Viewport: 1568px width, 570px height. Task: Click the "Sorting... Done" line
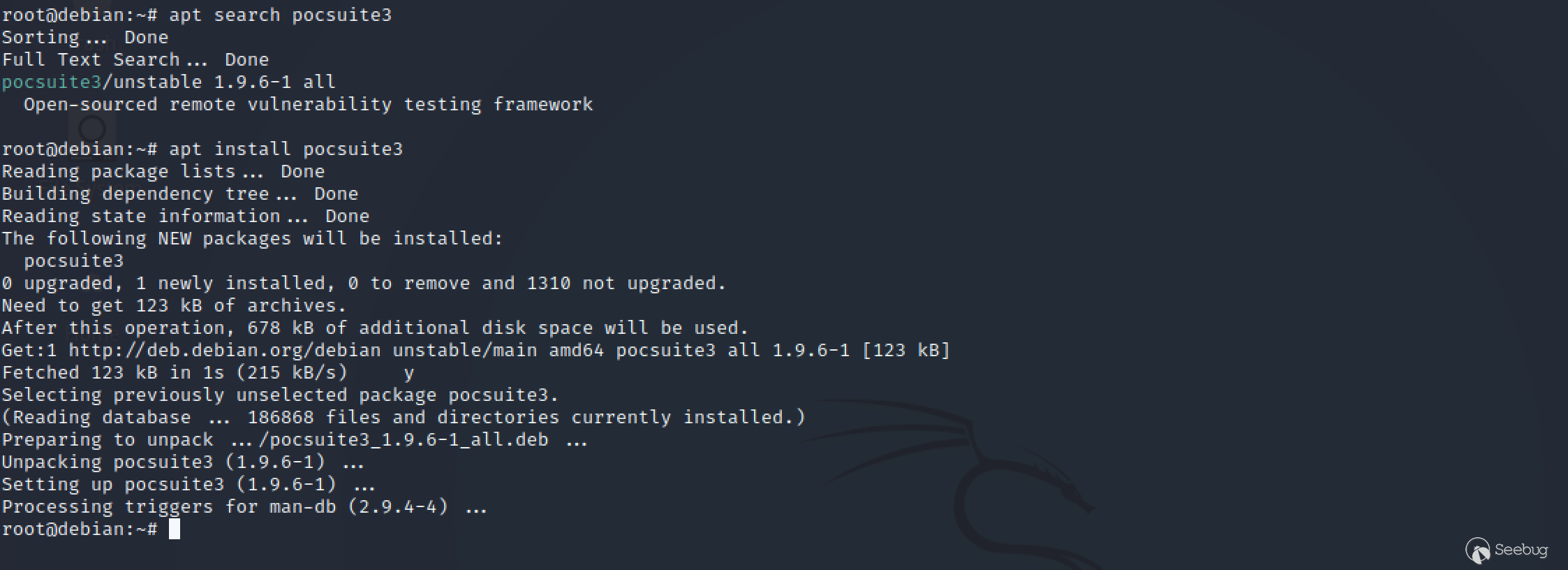coord(85,38)
